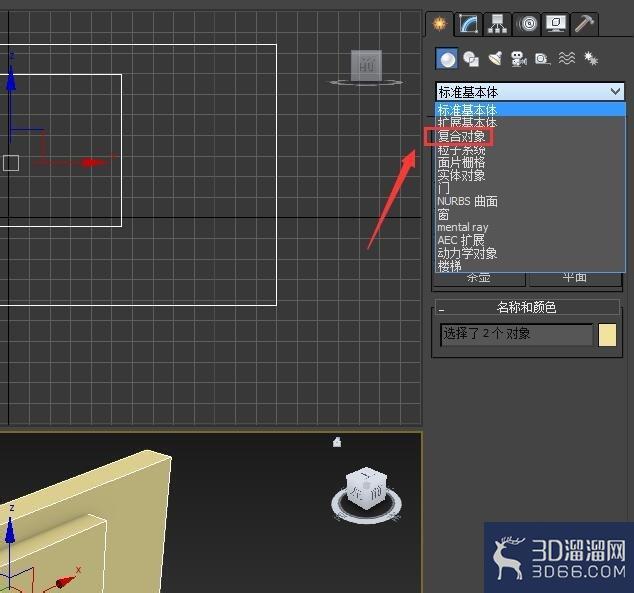Click the object name input field
The height and width of the screenshot is (593, 634).
click(x=516, y=334)
